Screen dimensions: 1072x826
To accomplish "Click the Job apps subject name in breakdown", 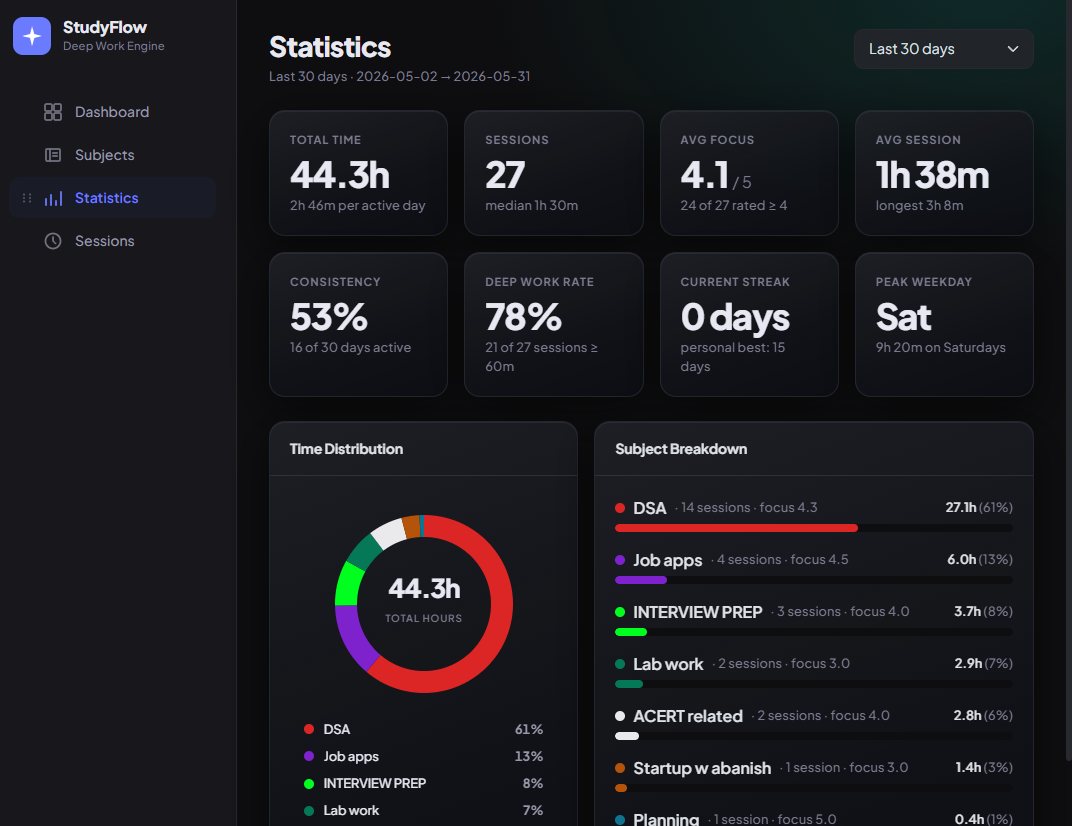I will point(667,560).
